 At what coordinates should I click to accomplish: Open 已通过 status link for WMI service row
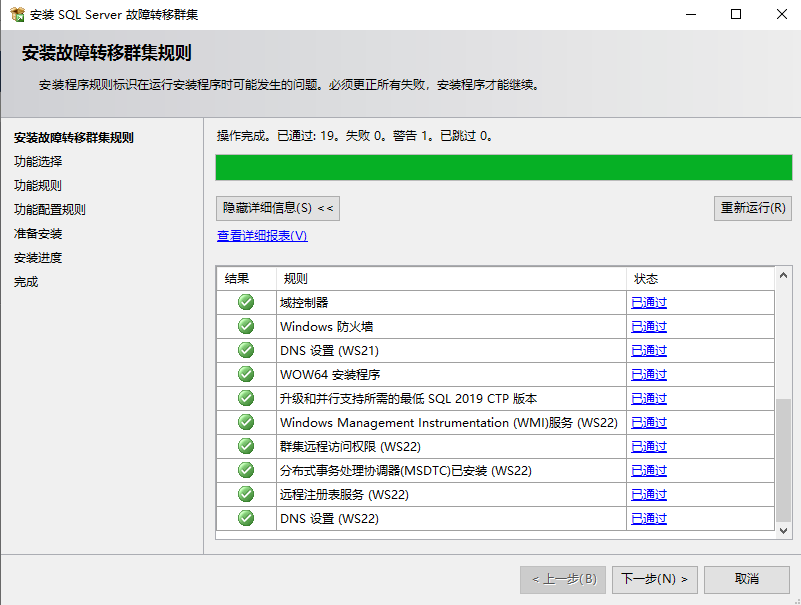tap(648, 422)
